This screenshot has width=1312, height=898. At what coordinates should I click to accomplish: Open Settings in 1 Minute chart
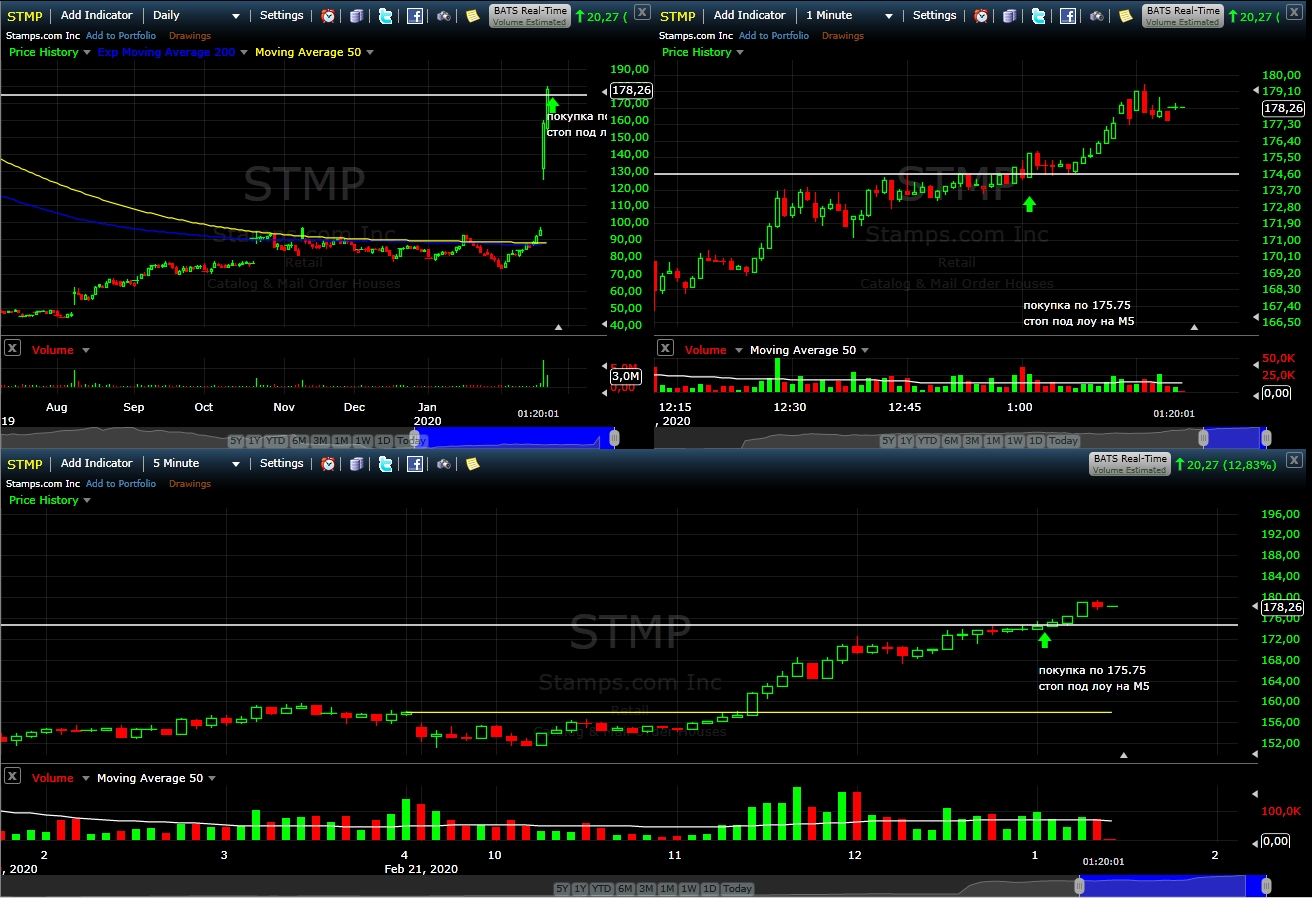pyautogui.click(x=934, y=16)
